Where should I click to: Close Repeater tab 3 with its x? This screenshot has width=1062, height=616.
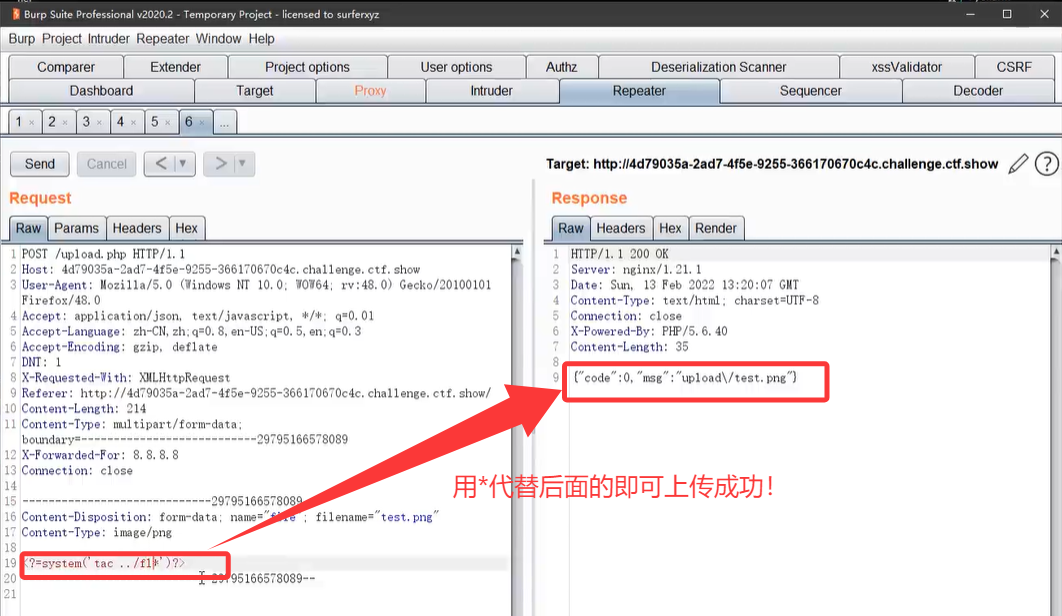[x=99, y=123]
